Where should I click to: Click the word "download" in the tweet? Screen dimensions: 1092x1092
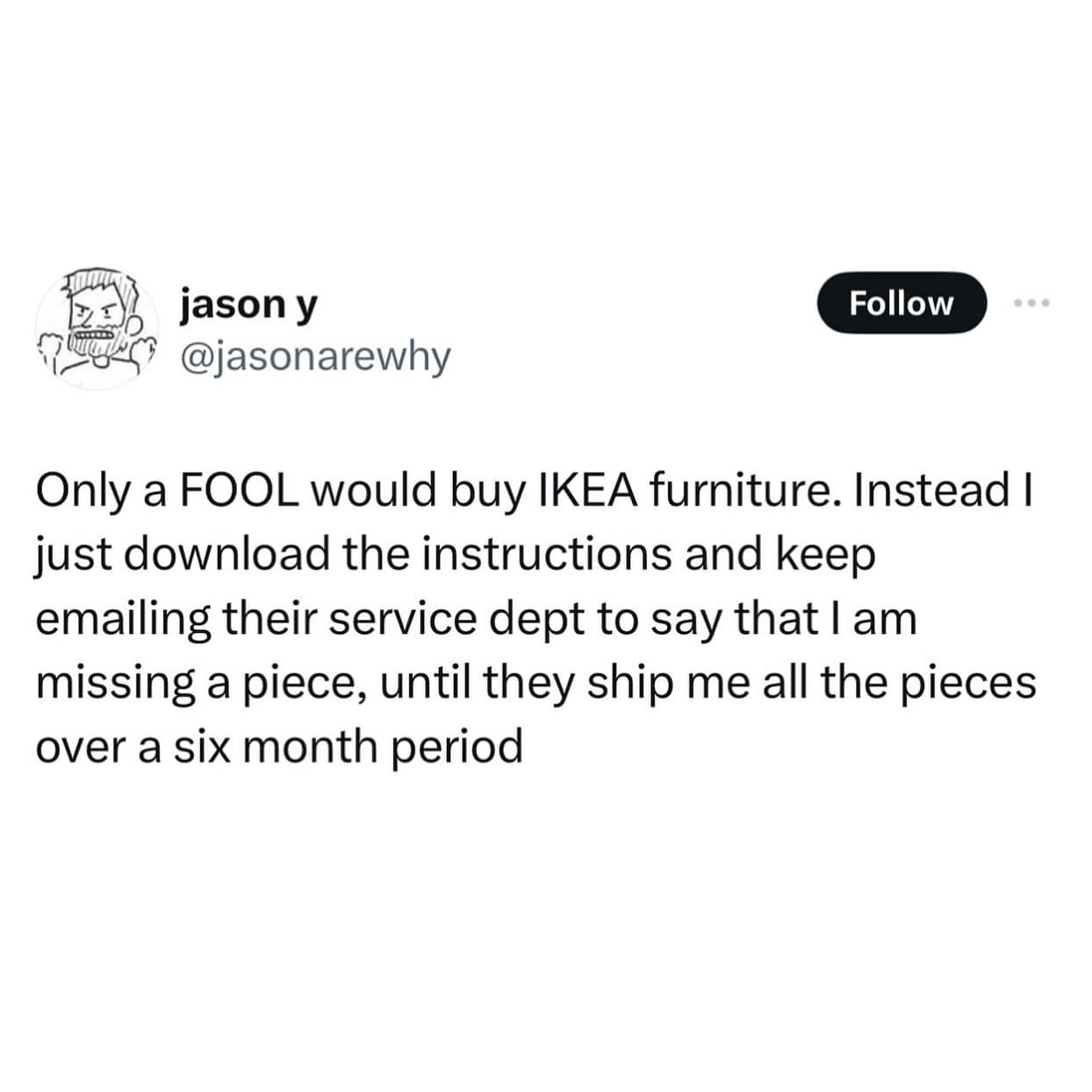click(x=234, y=554)
